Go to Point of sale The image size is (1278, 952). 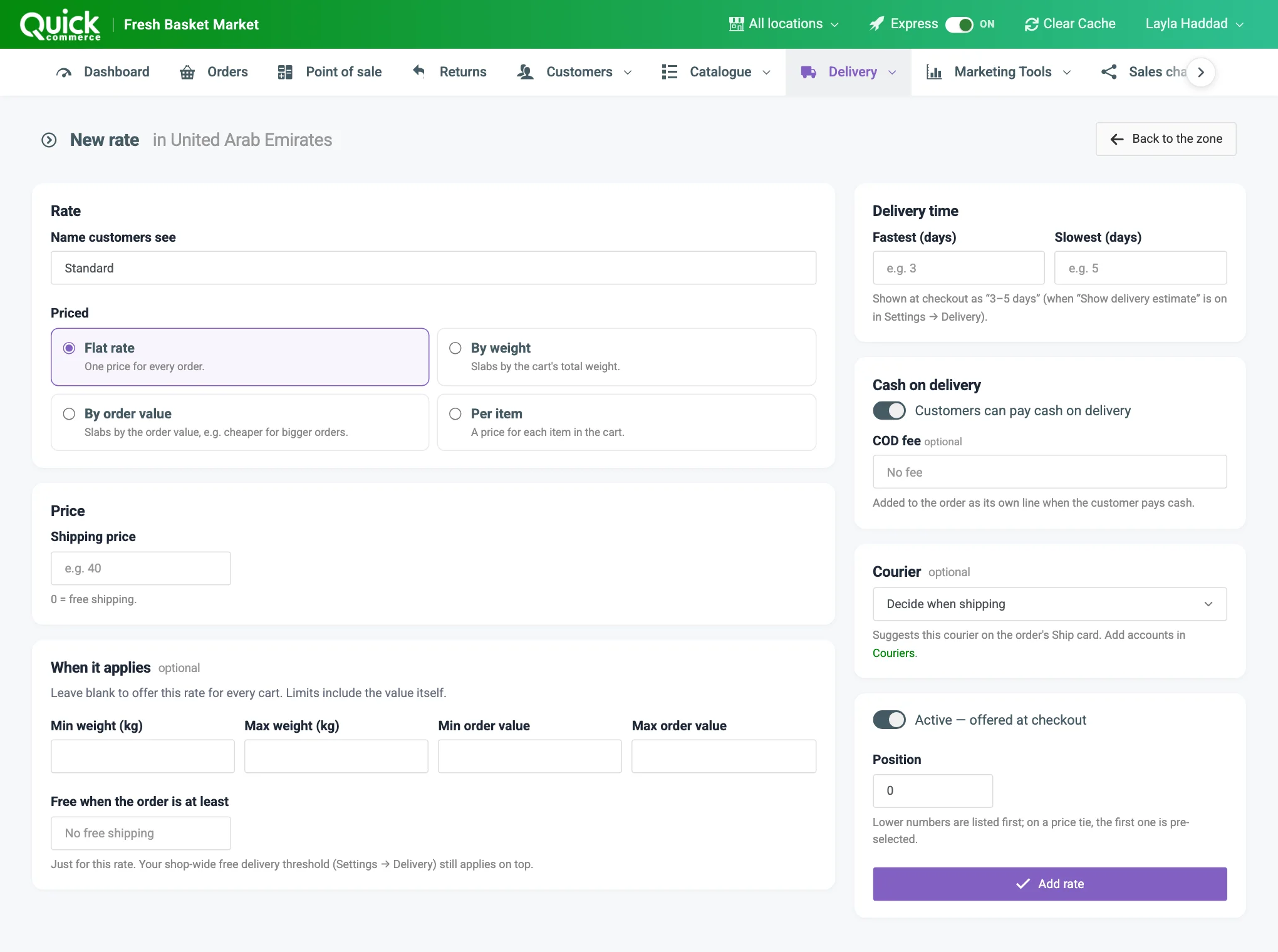pos(330,72)
